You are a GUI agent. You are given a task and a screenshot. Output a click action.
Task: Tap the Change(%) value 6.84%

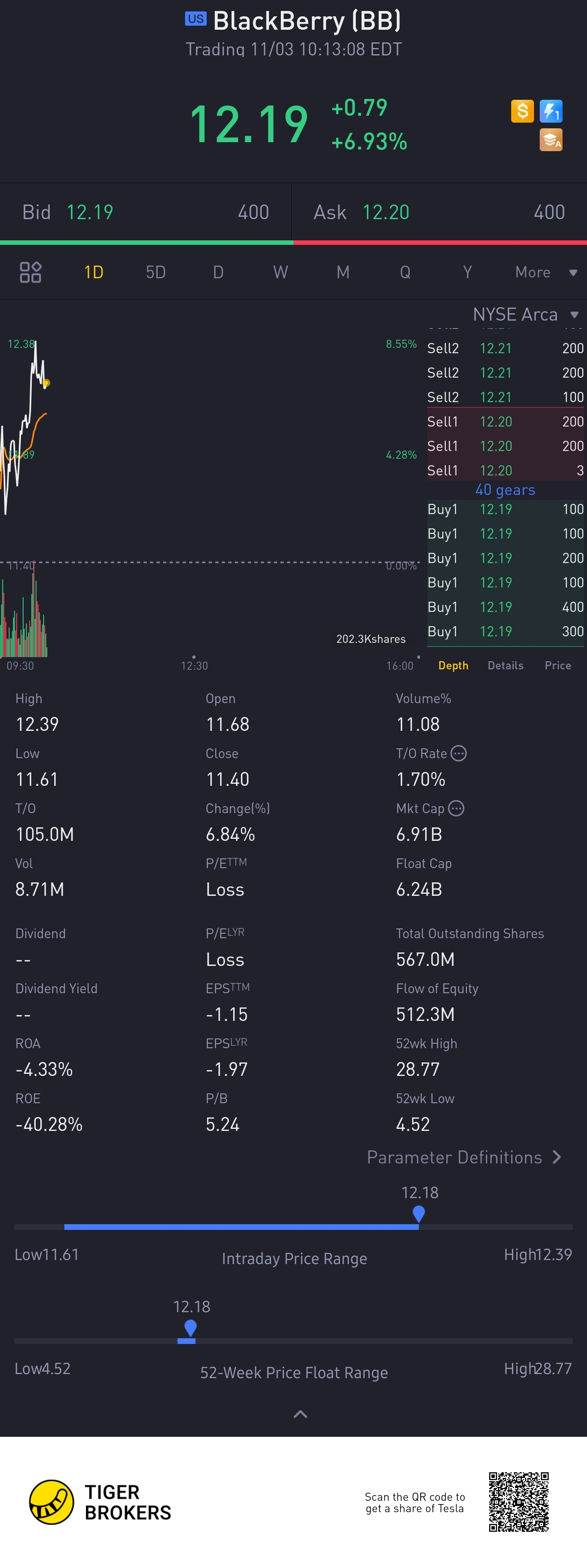point(230,834)
